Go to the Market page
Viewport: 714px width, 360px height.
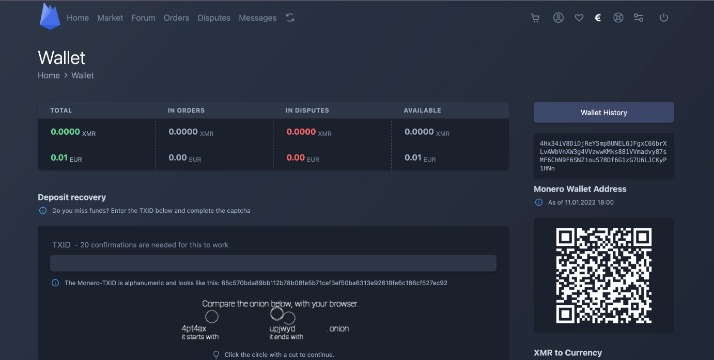[110, 18]
